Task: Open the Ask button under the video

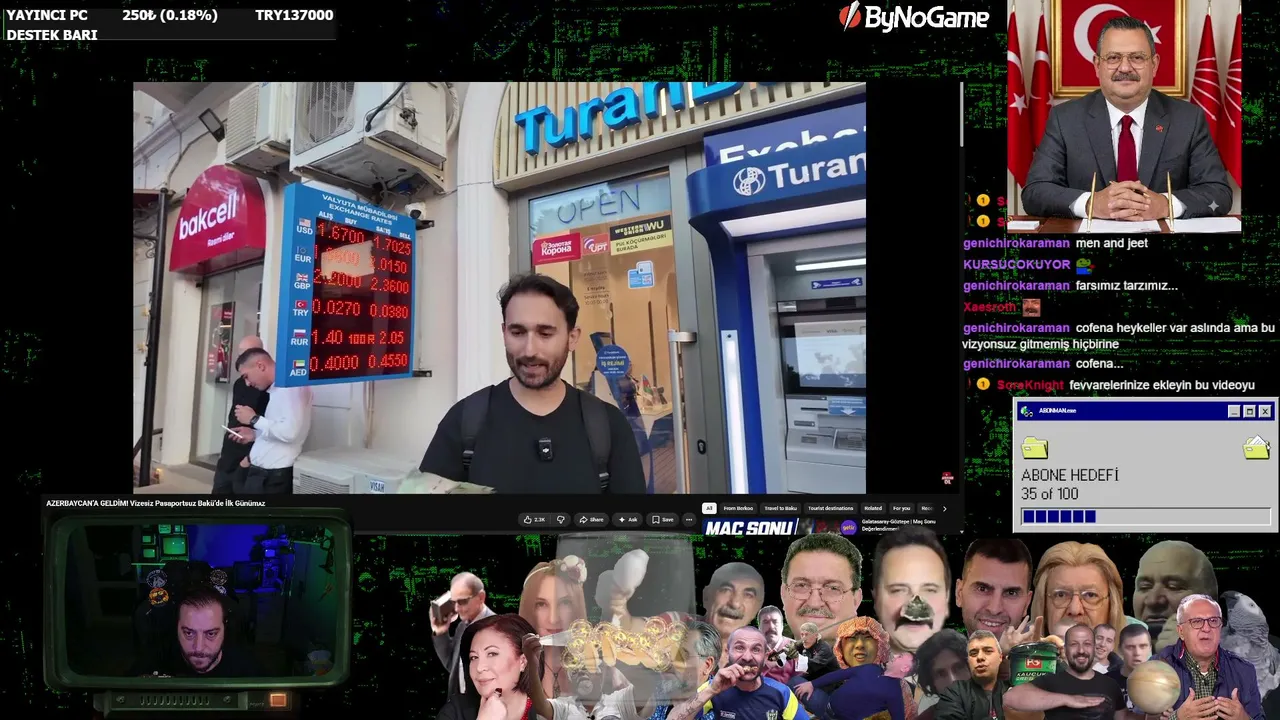Action: (628, 520)
